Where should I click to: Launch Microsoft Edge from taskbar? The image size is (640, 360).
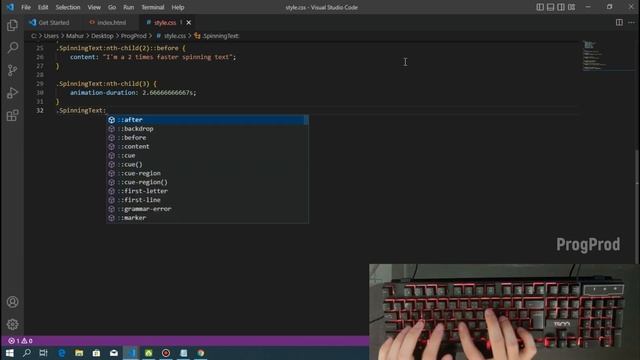(62, 353)
